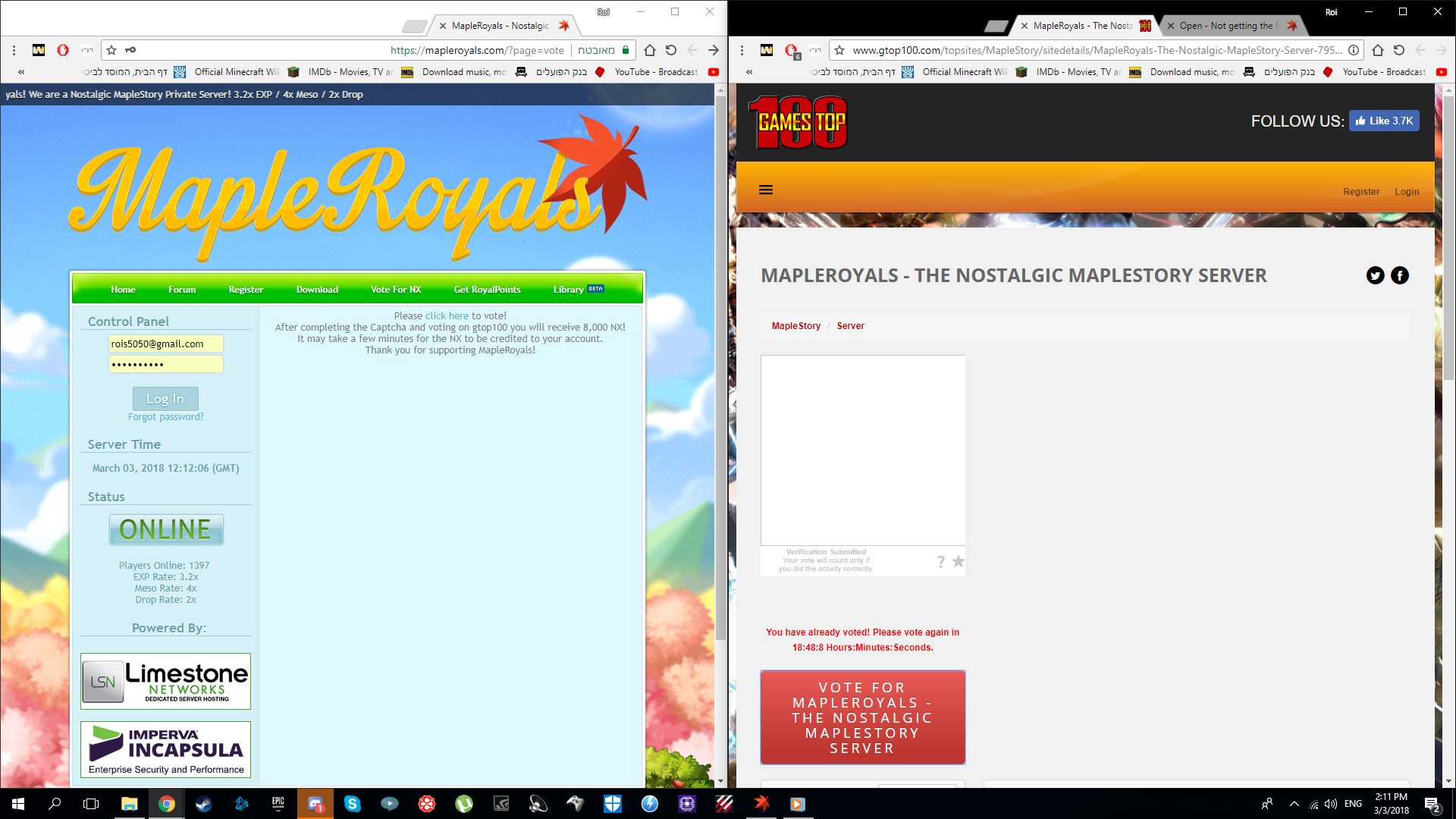
Task: Open saved-password key icon in left address bar
Action: point(130,50)
